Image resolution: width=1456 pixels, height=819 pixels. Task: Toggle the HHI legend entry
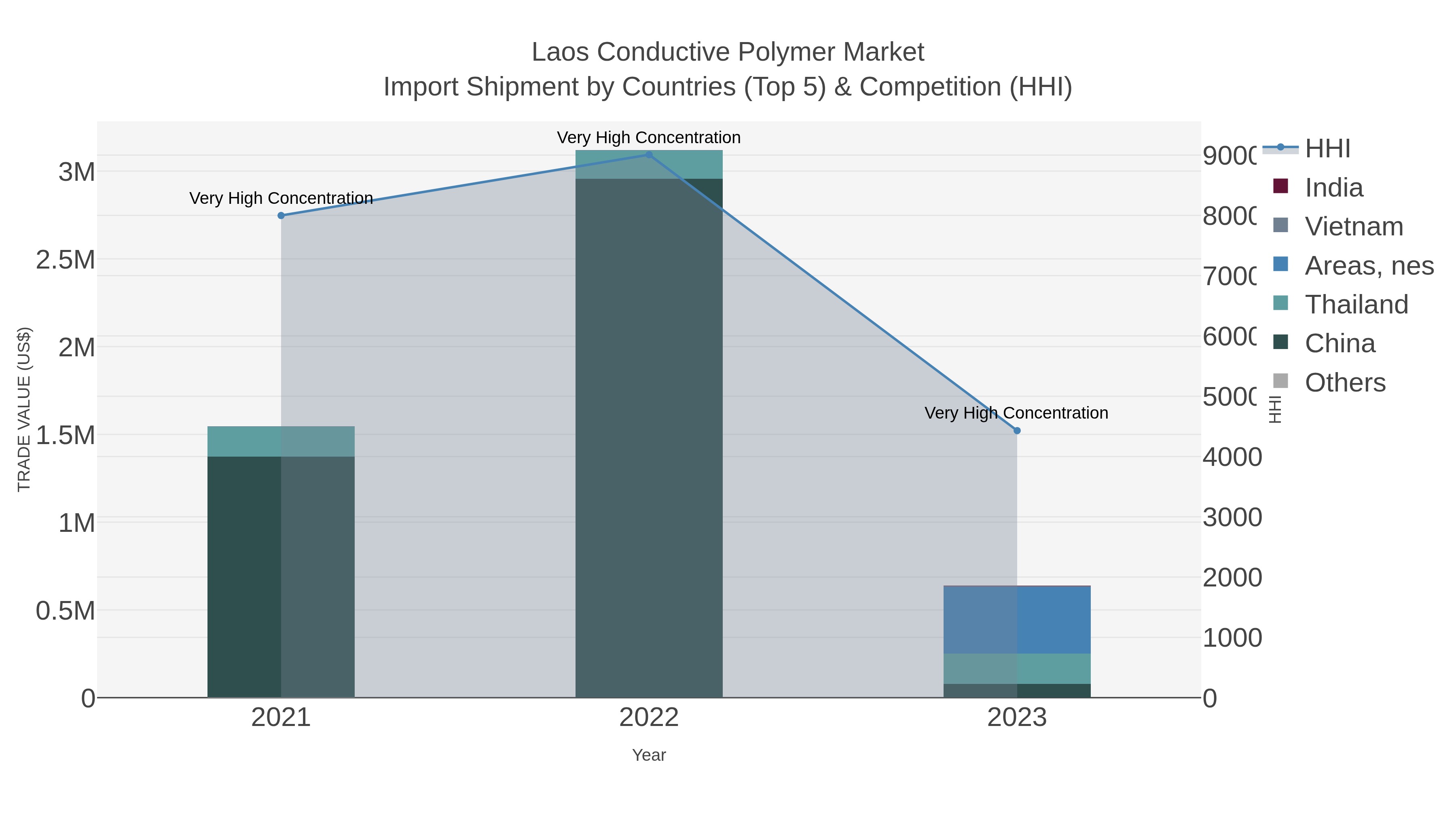pos(1306,149)
